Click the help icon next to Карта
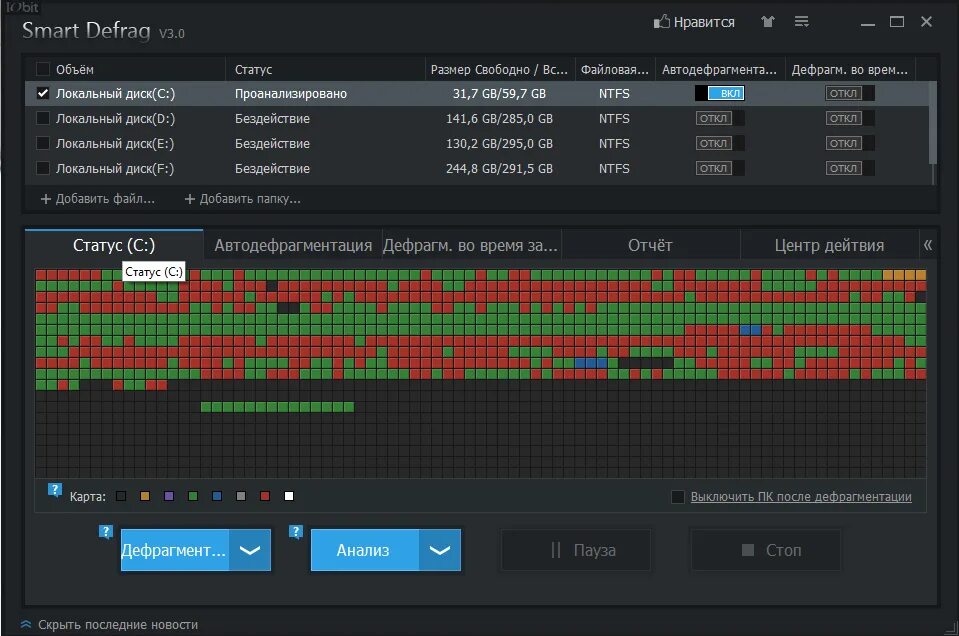The height and width of the screenshot is (636, 959). 54,490
